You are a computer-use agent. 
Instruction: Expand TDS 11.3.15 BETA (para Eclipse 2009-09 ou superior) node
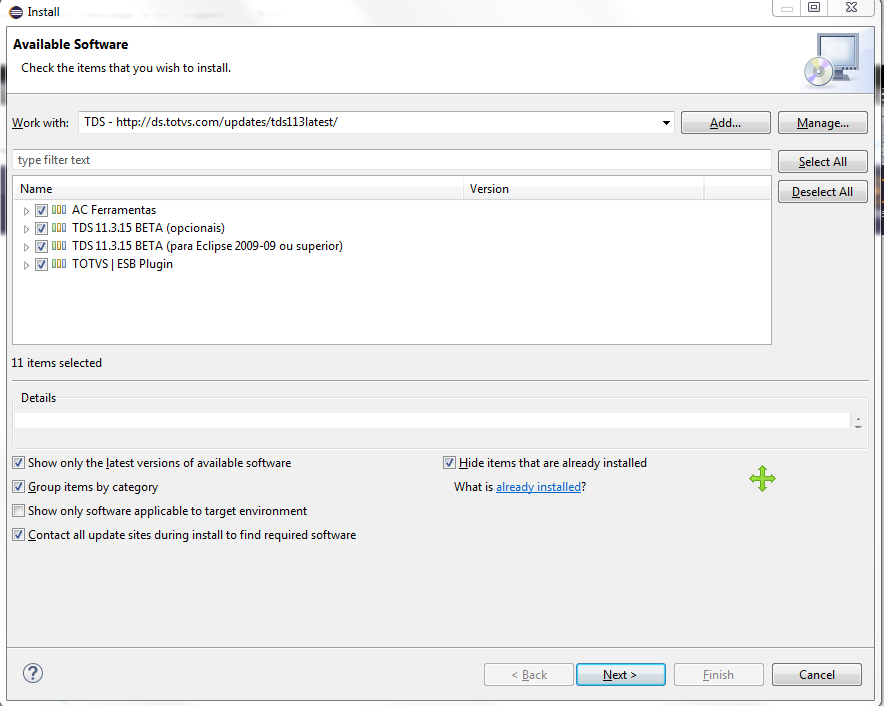point(26,247)
